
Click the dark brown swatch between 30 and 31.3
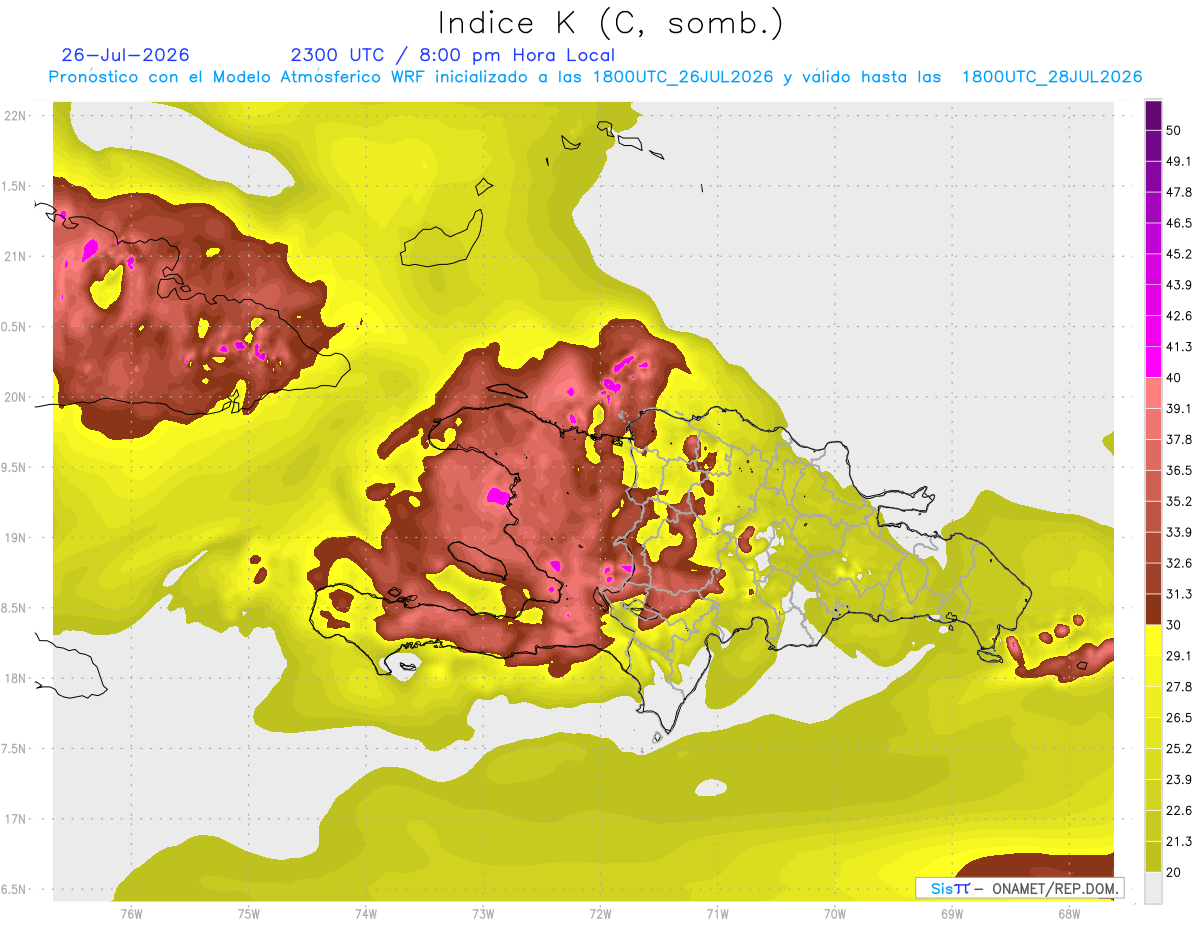coord(1153,609)
